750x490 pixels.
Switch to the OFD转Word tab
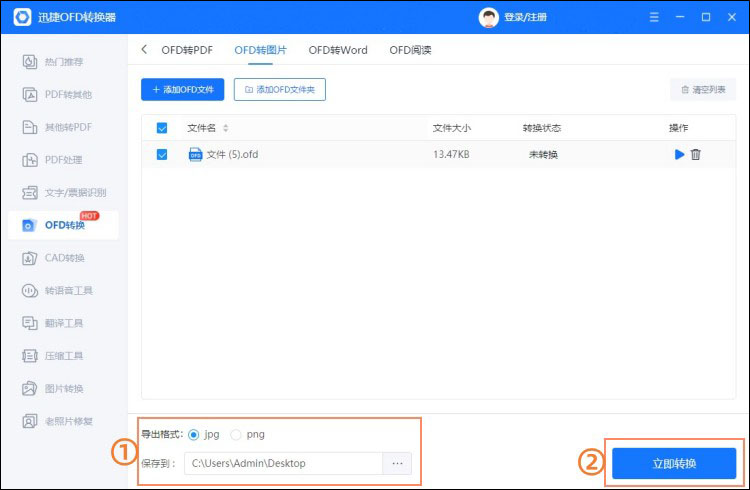tap(338, 50)
